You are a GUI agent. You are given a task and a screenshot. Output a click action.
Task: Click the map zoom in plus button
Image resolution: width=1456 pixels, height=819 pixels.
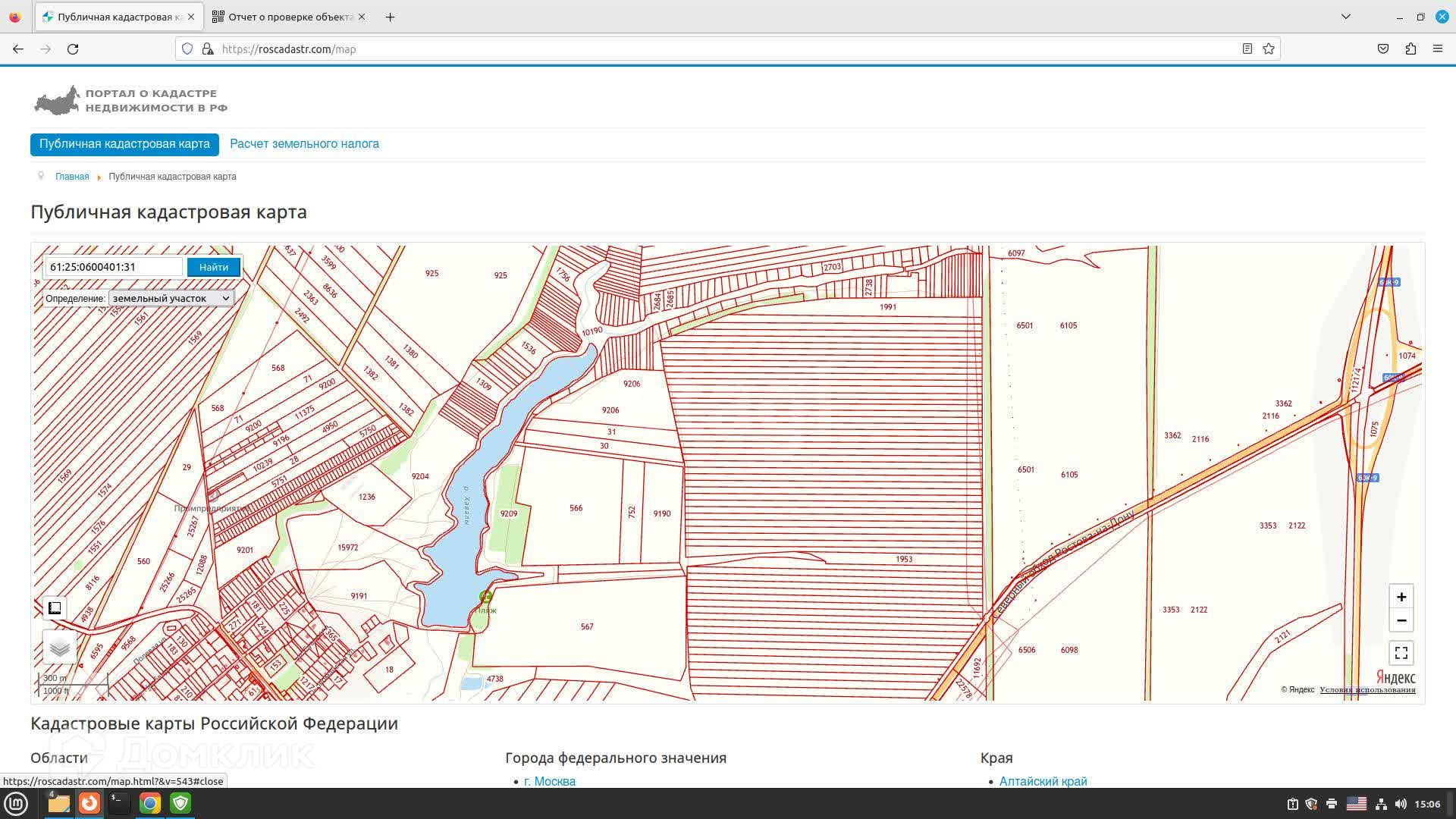coord(1401,597)
